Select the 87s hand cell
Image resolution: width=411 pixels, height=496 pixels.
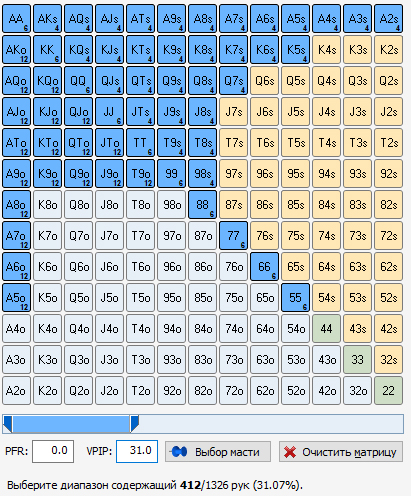point(233,205)
